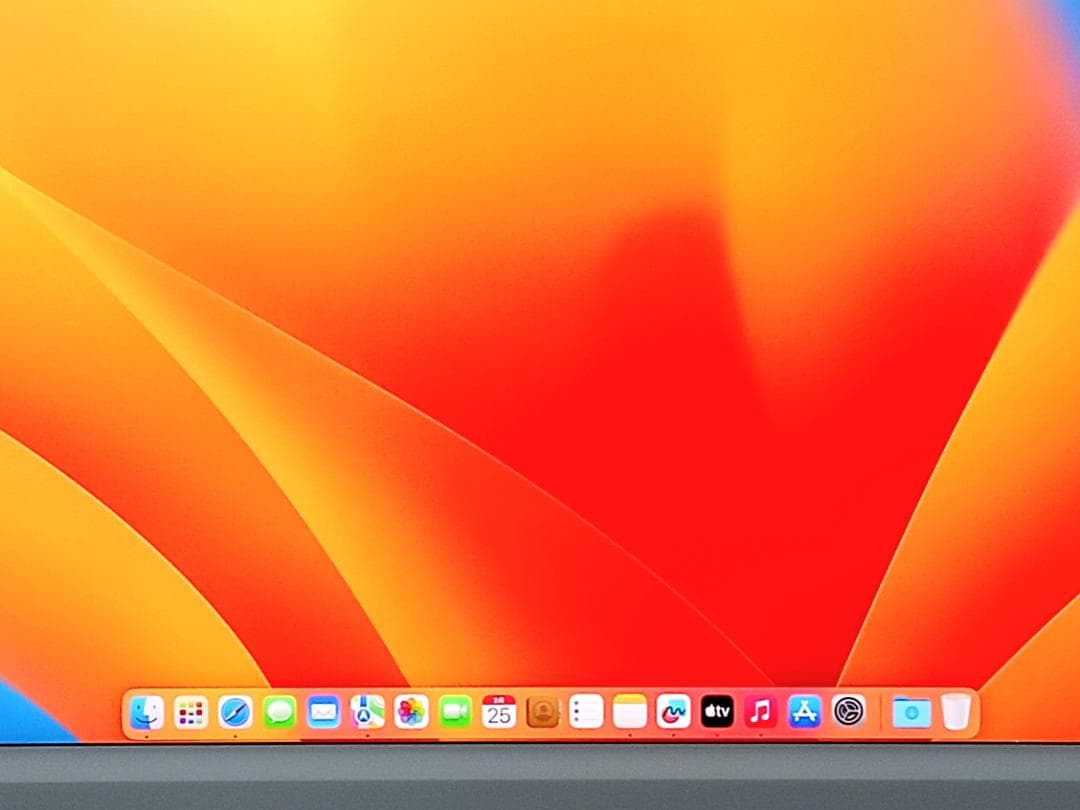The width and height of the screenshot is (1080, 810).
Task: Launch the Maps app
Action: 365,712
